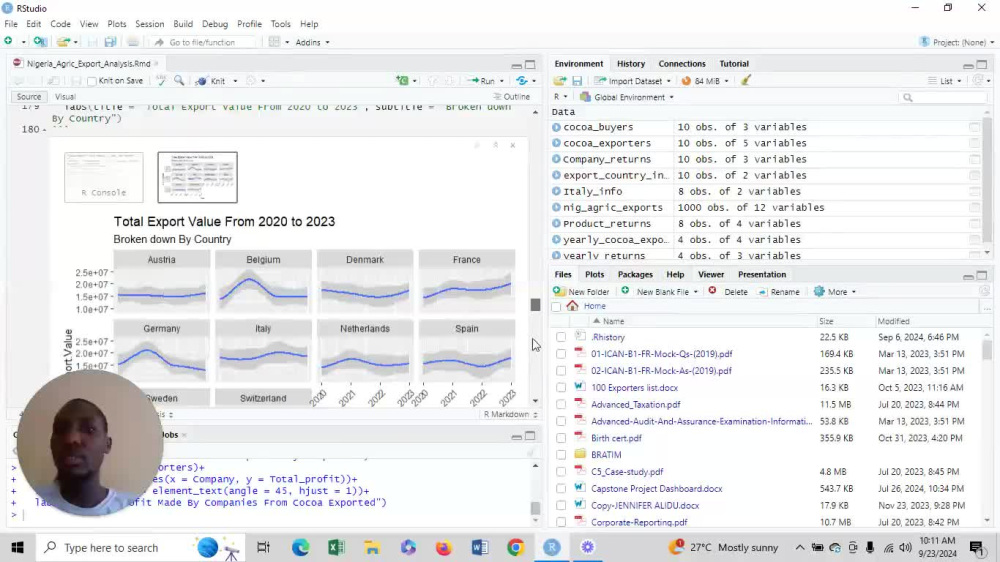The image size is (1000, 562).
Task: Click the Save all documents icon
Action: pyautogui.click(x=110, y=42)
